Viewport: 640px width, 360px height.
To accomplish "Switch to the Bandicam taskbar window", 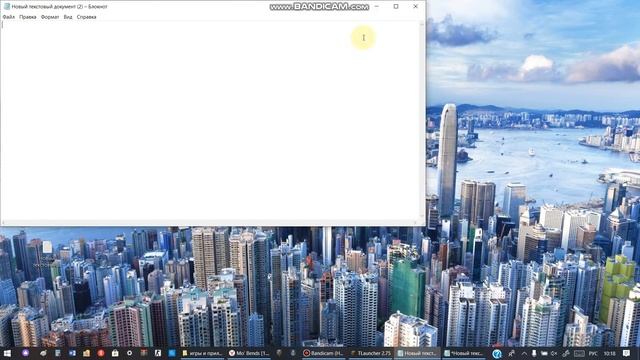I will click(x=323, y=353).
